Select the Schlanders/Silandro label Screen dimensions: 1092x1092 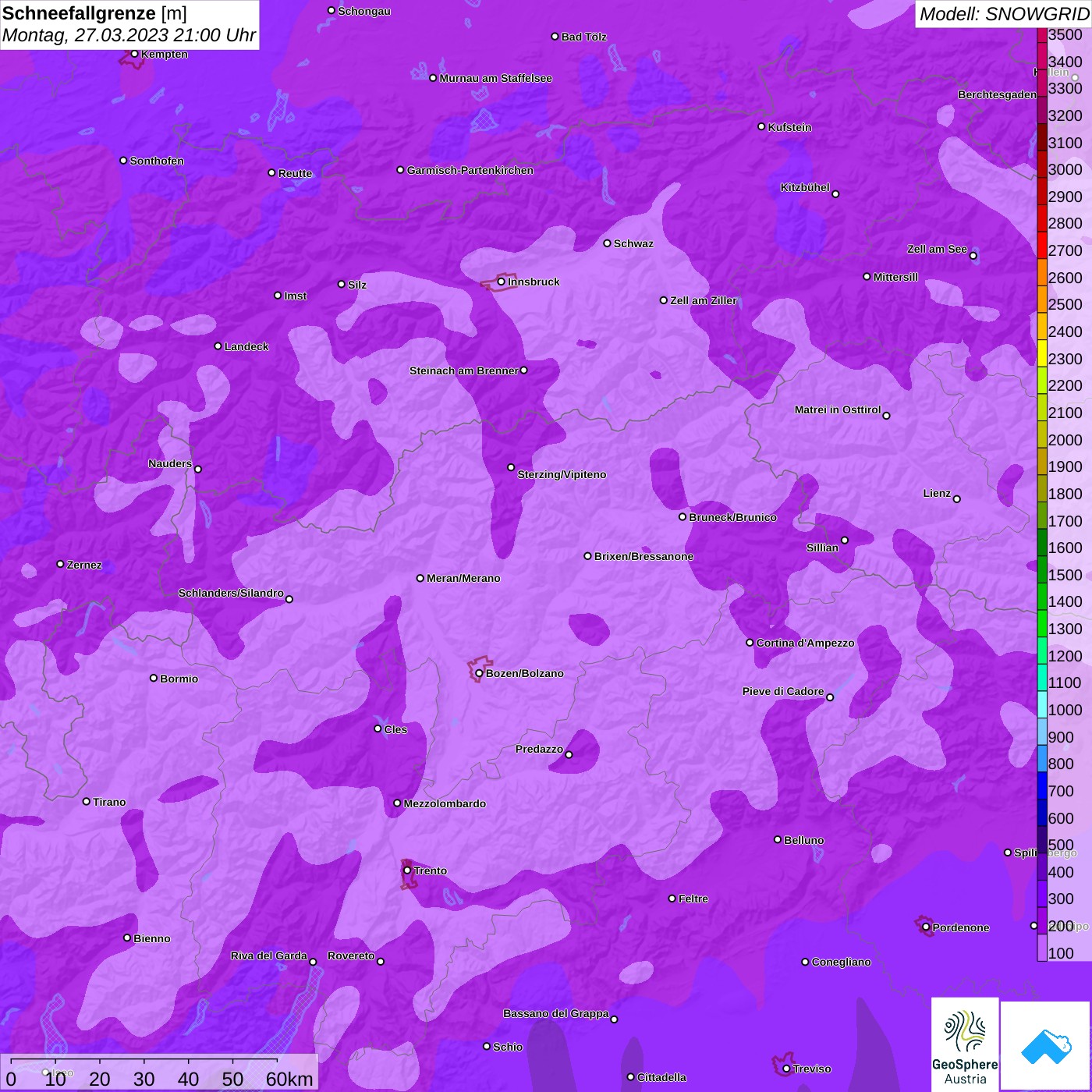(231, 593)
